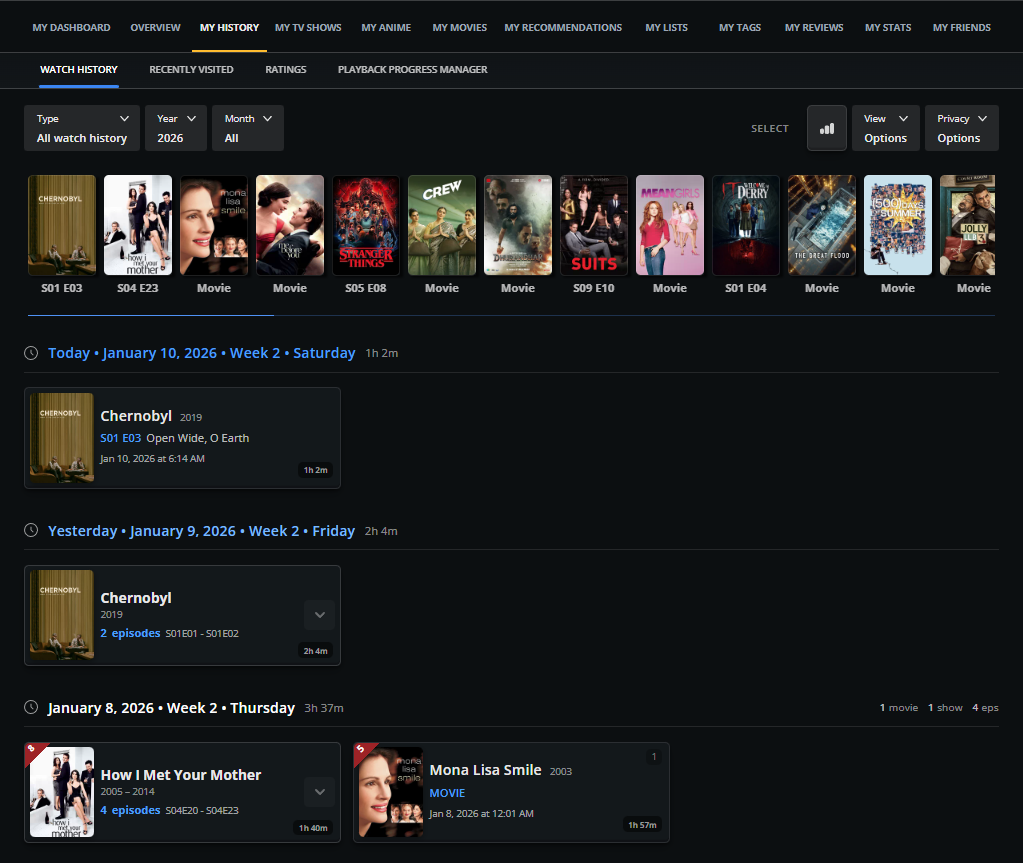
Task: Open the Playback Progress Manager tab
Action: tap(412, 70)
